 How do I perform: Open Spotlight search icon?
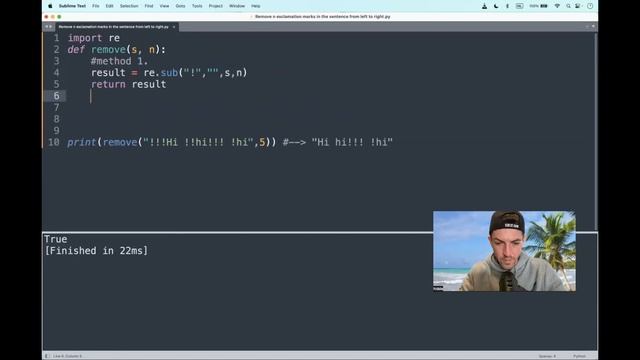point(568,6)
